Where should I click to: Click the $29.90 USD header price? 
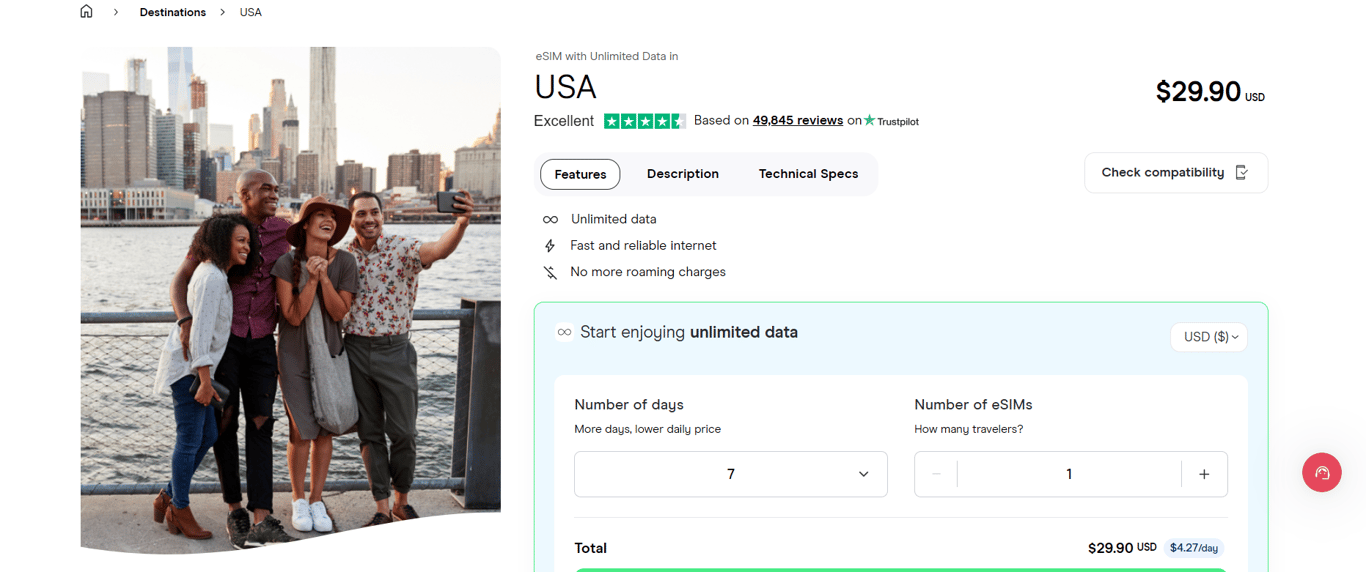[1210, 92]
